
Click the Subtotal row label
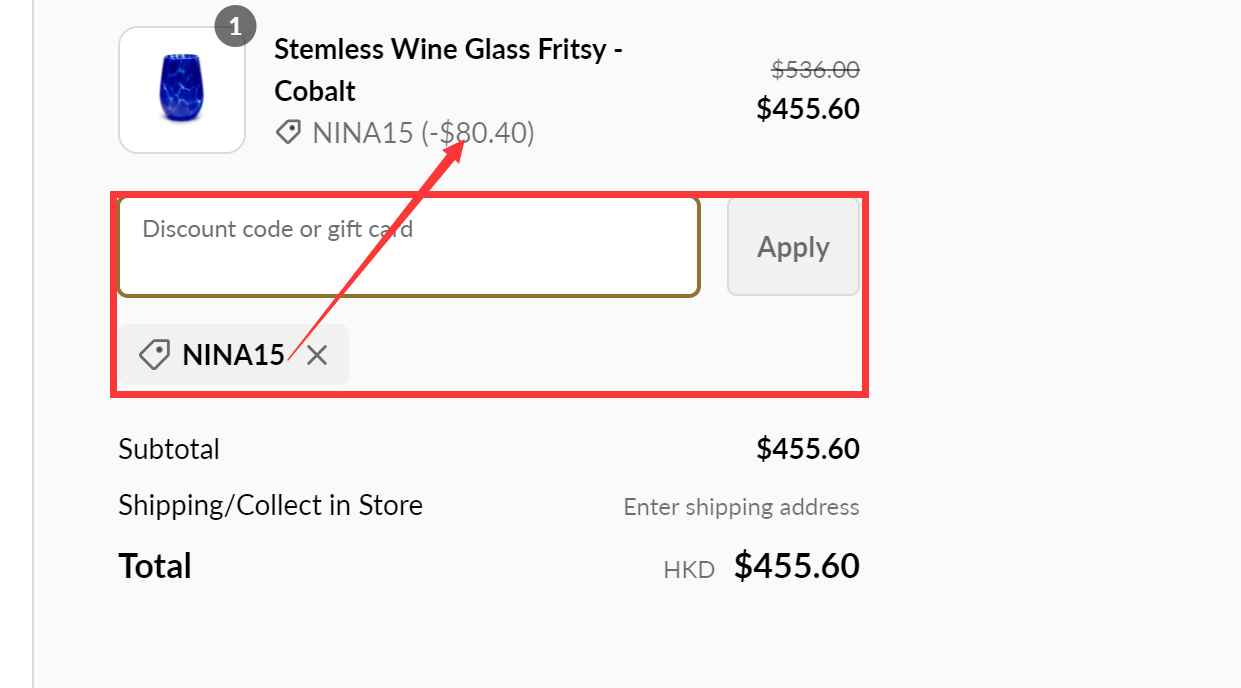point(169,448)
